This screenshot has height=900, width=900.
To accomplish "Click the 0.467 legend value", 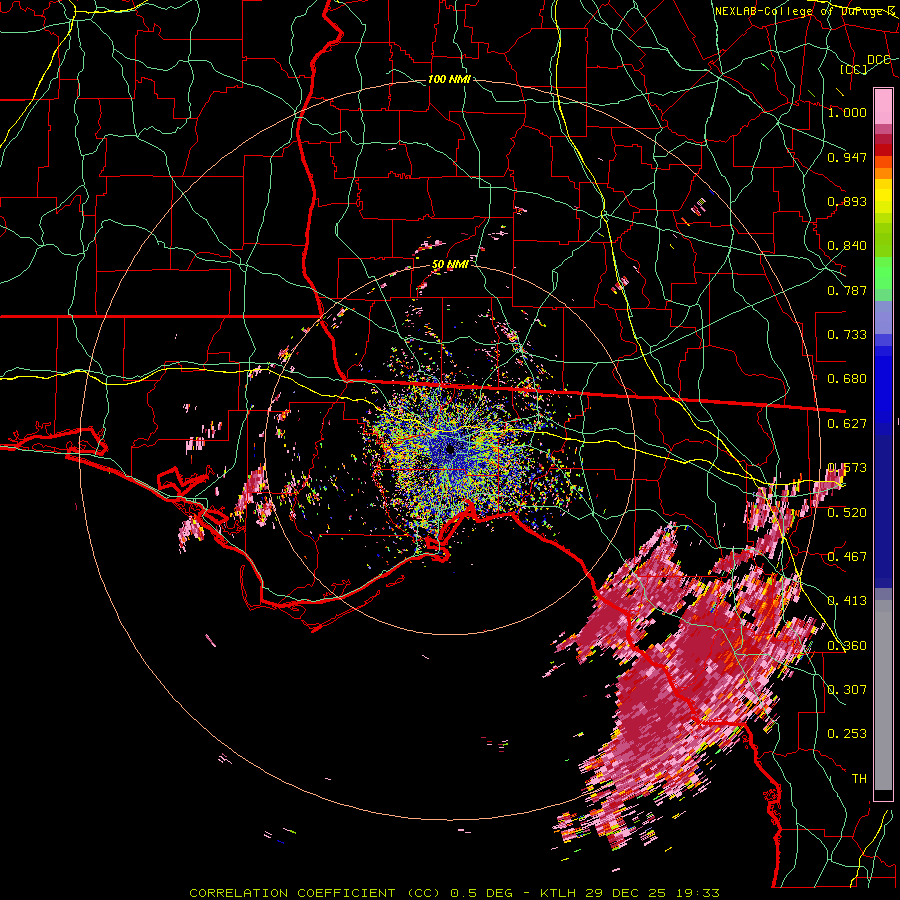I will pos(847,556).
